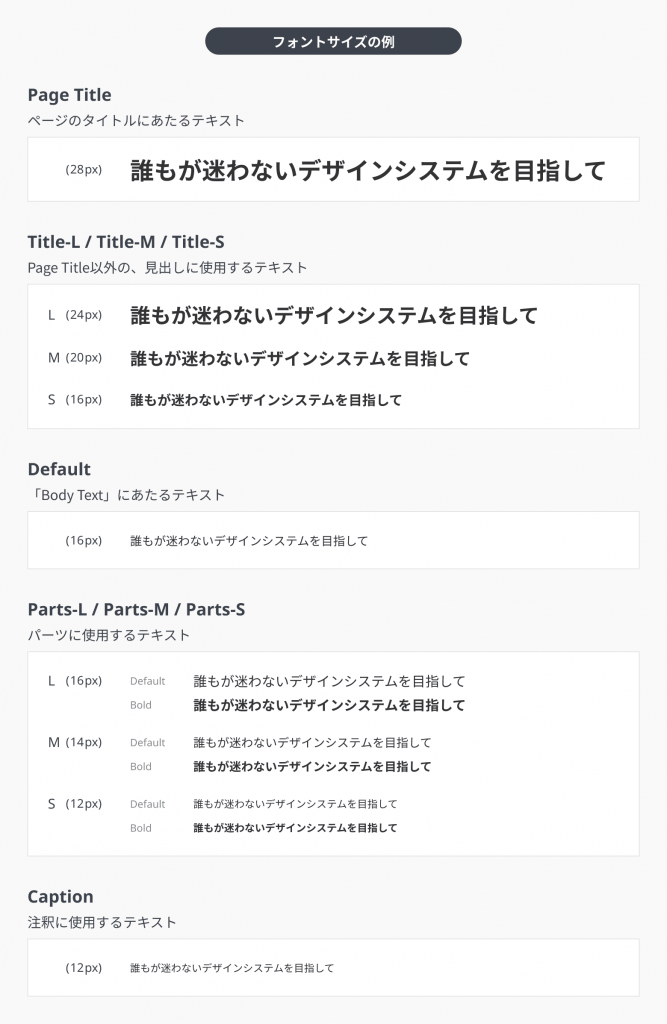Click the フォントサイズの例 pill header
667x1024 pixels.
point(333,41)
